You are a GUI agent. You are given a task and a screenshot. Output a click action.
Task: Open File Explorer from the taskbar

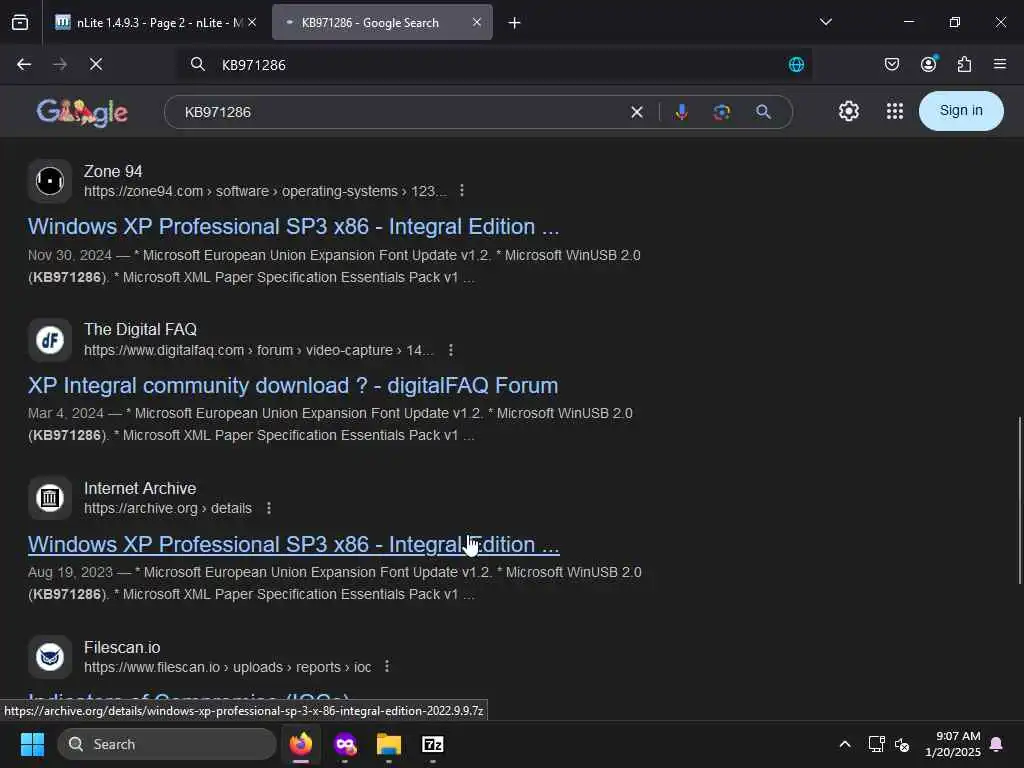tap(389, 744)
